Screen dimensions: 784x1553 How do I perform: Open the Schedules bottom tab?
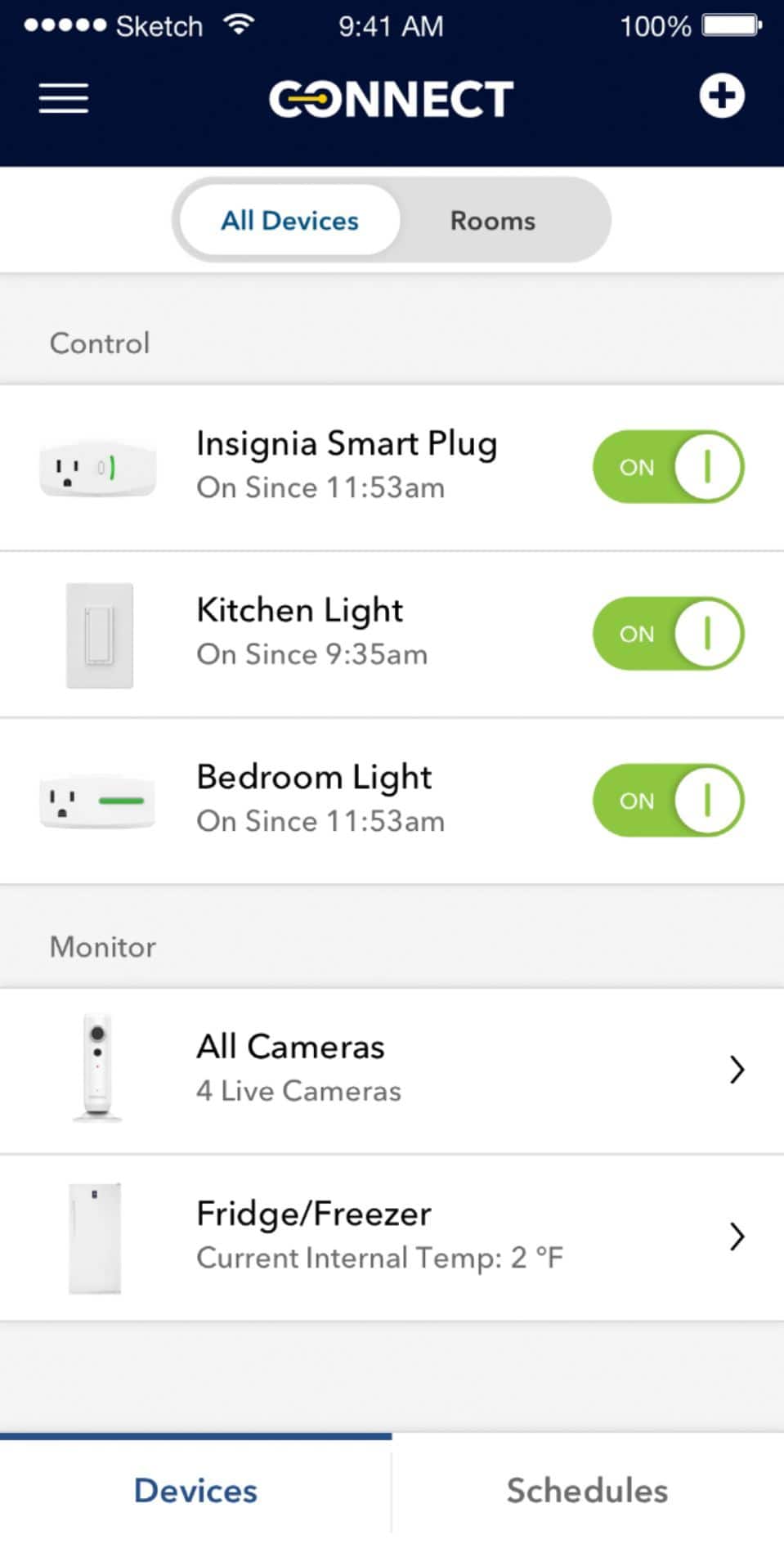tap(587, 1491)
